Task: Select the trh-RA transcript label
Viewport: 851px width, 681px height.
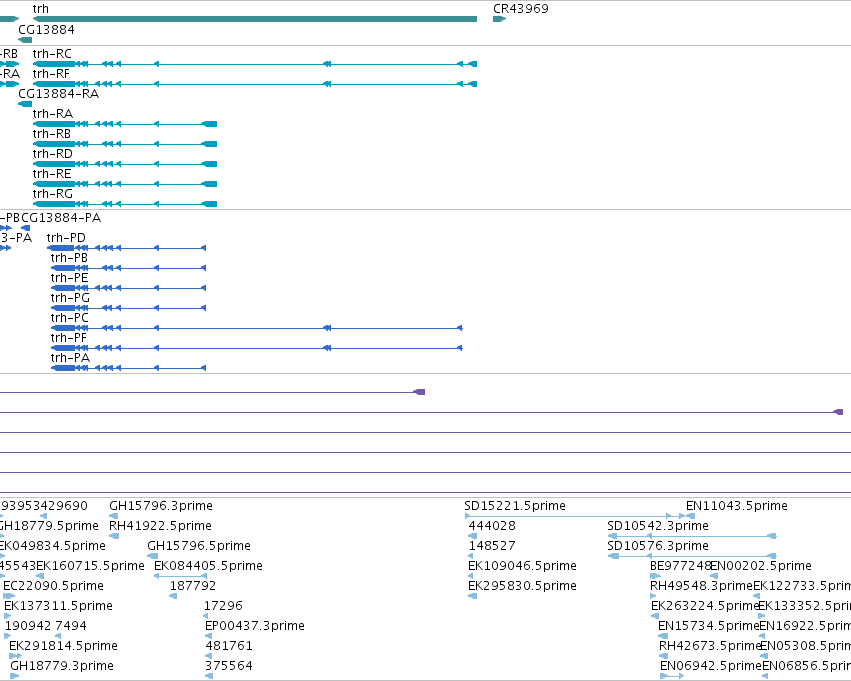Action: [53, 113]
